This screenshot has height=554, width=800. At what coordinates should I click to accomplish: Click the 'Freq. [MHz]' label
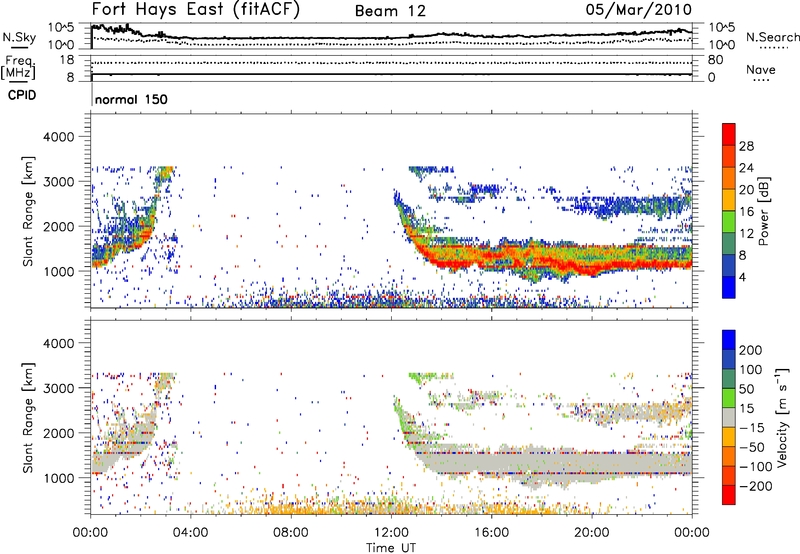pos(18,68)
